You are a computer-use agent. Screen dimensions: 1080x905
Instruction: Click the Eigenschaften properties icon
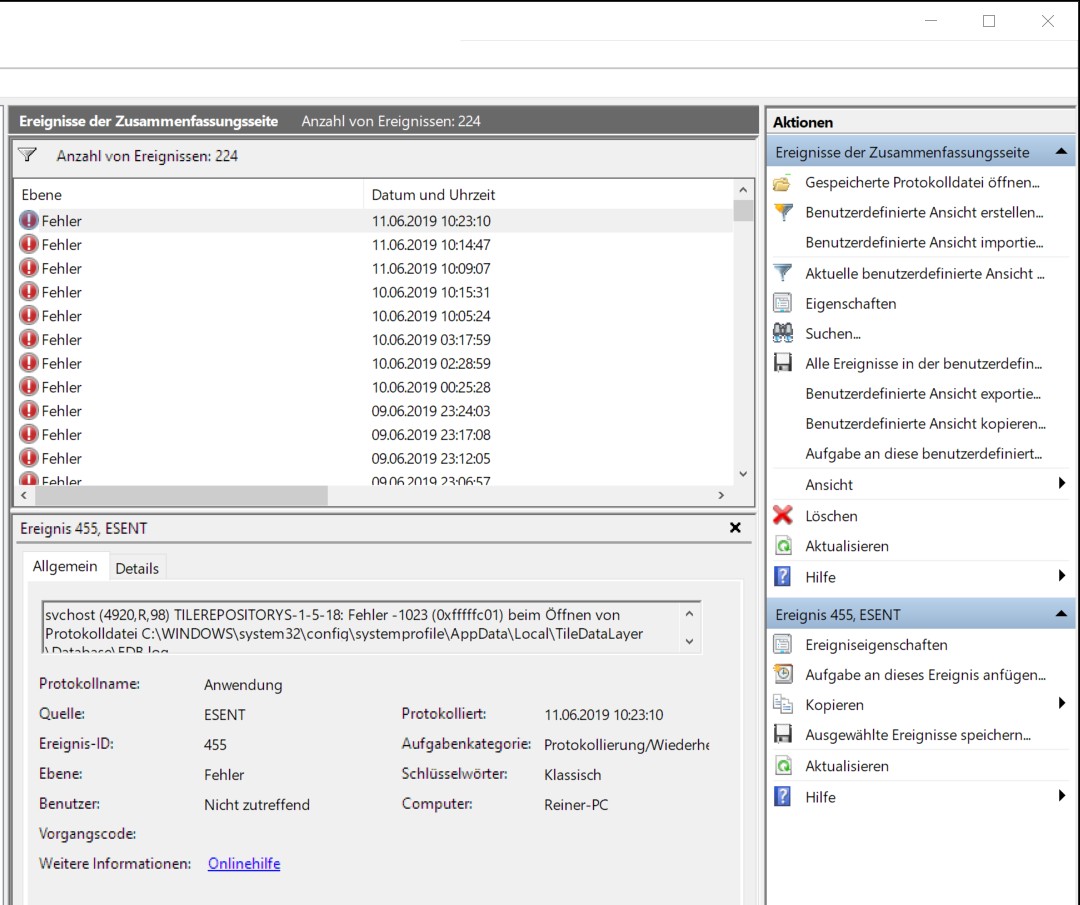[782, 303]
